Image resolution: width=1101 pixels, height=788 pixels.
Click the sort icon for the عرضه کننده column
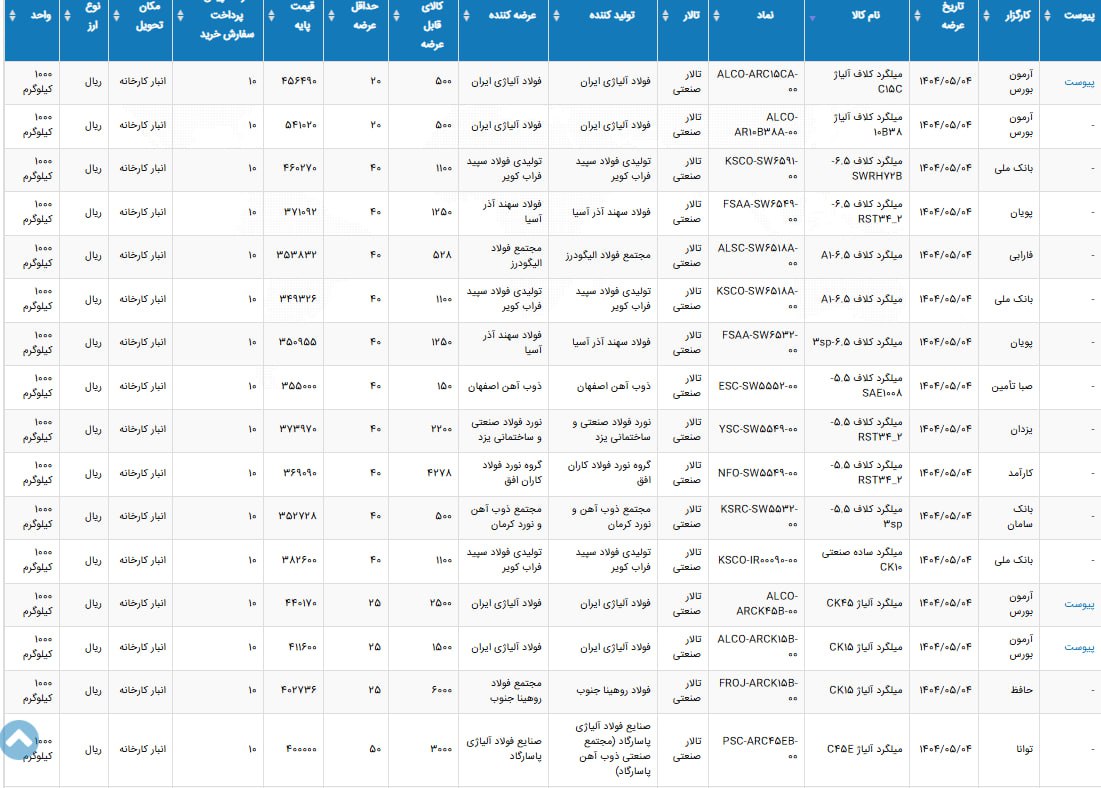[x=466, y=15]
